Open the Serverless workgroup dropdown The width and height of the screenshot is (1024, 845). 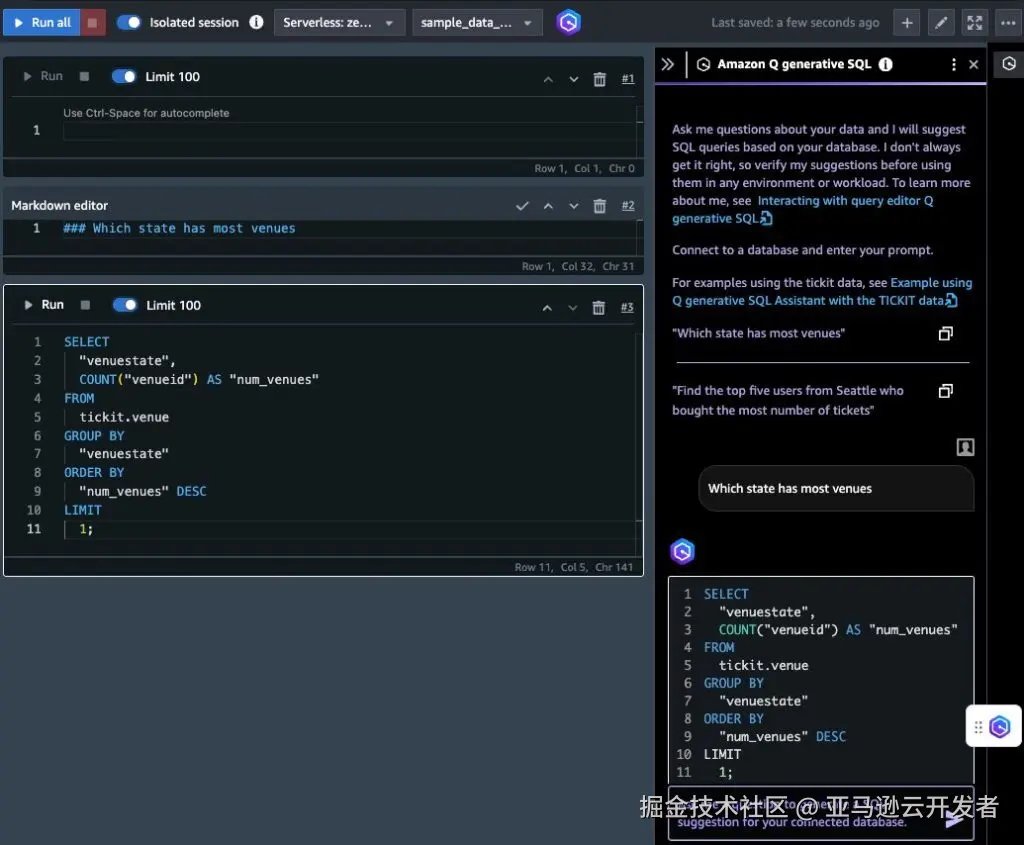coord(339,22)
